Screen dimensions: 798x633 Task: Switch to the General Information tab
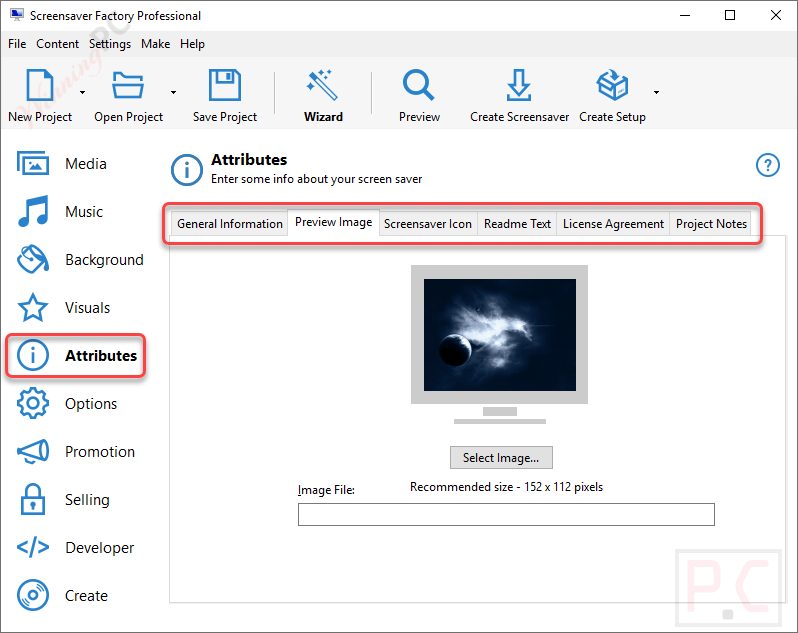point(230,224)
